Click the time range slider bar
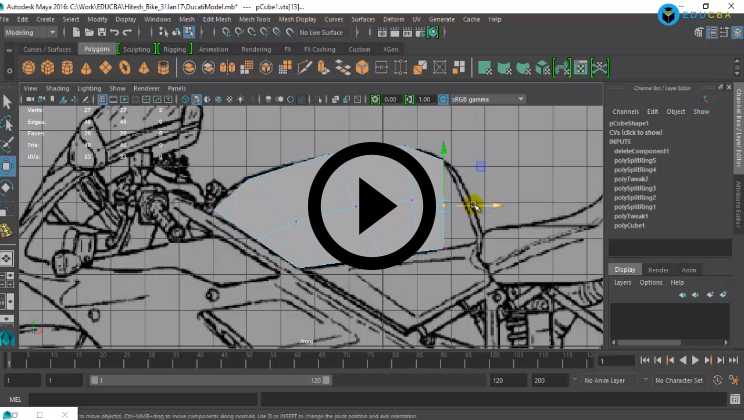744x420 pixels. [x=210, y=381]
